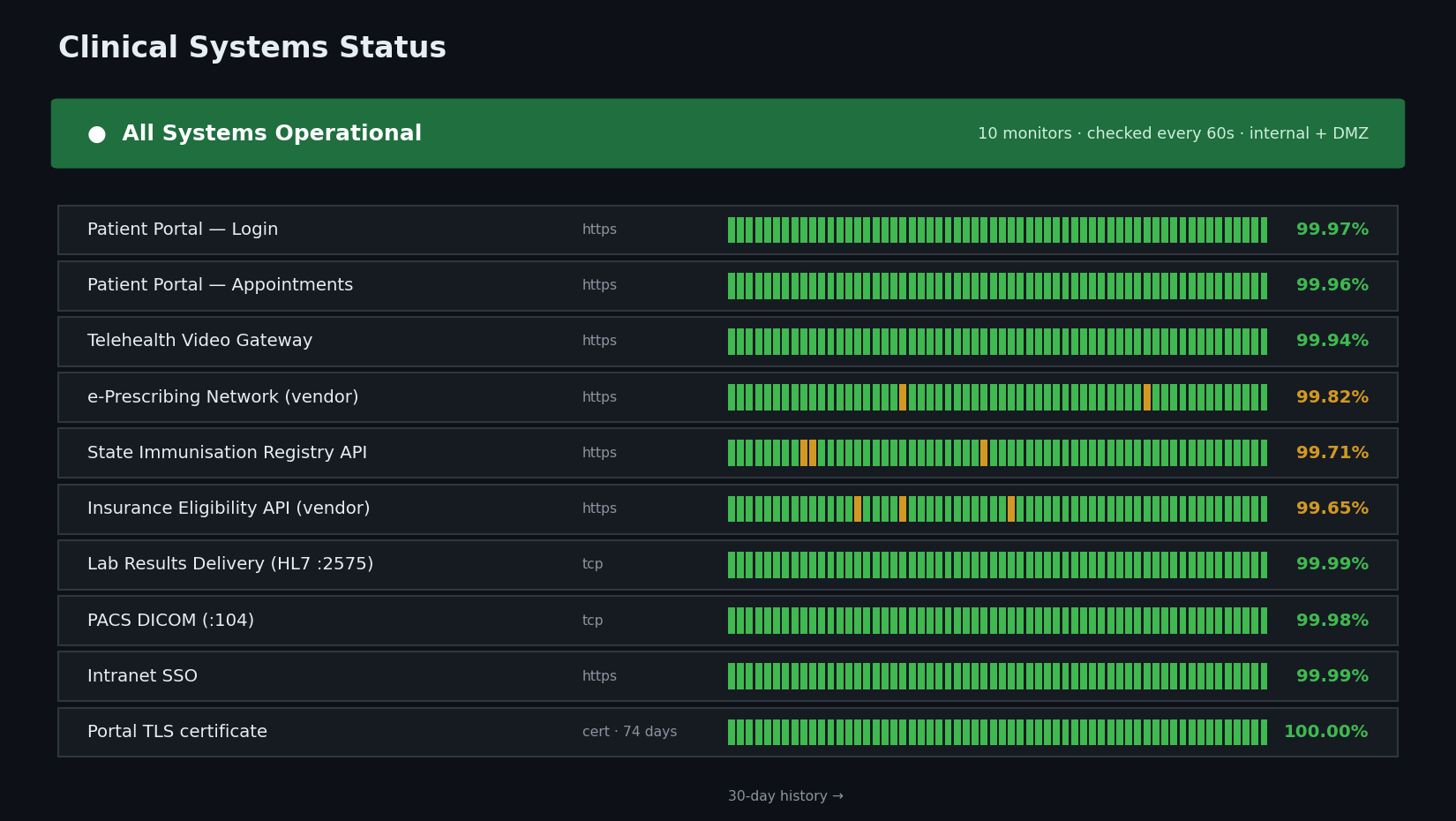This screenshot has width=1456, height=821.
Task: Click the https label on Patient Portal — Login row
Action: click(x=600, y=230)
